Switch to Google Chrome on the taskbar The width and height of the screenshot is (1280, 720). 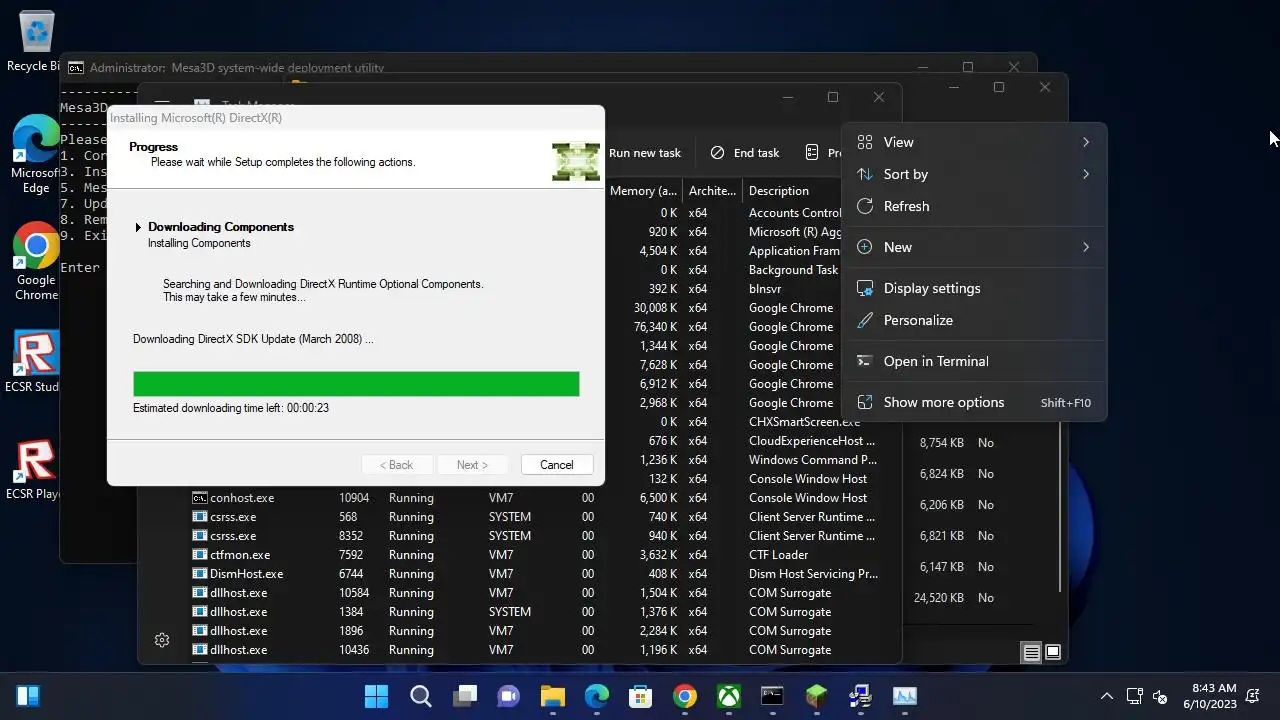coord(685,696)
